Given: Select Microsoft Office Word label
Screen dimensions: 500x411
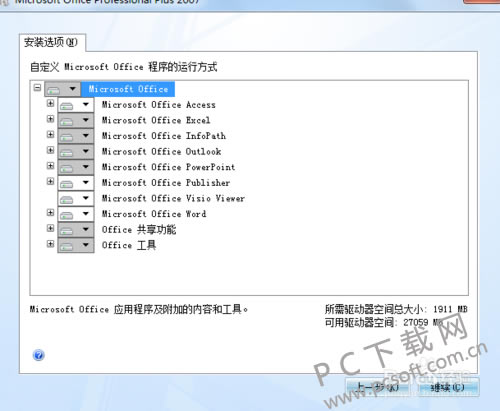Looking at the screenshot, I should [154, 214].
